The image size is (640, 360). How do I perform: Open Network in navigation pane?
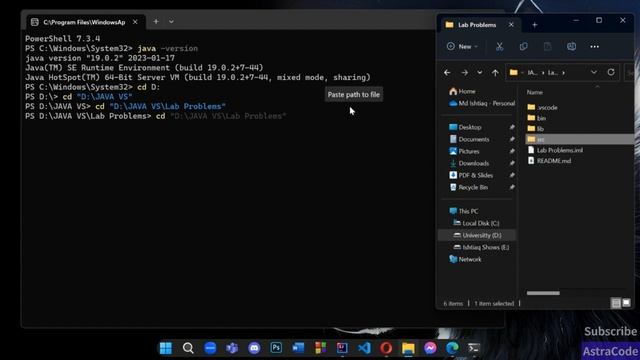coord(465,259)
